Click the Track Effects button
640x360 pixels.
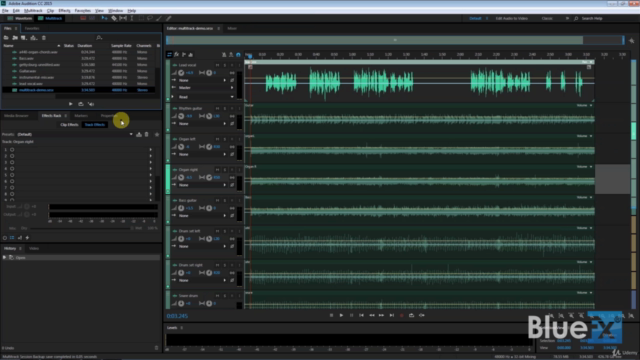[x=95, y=125]
